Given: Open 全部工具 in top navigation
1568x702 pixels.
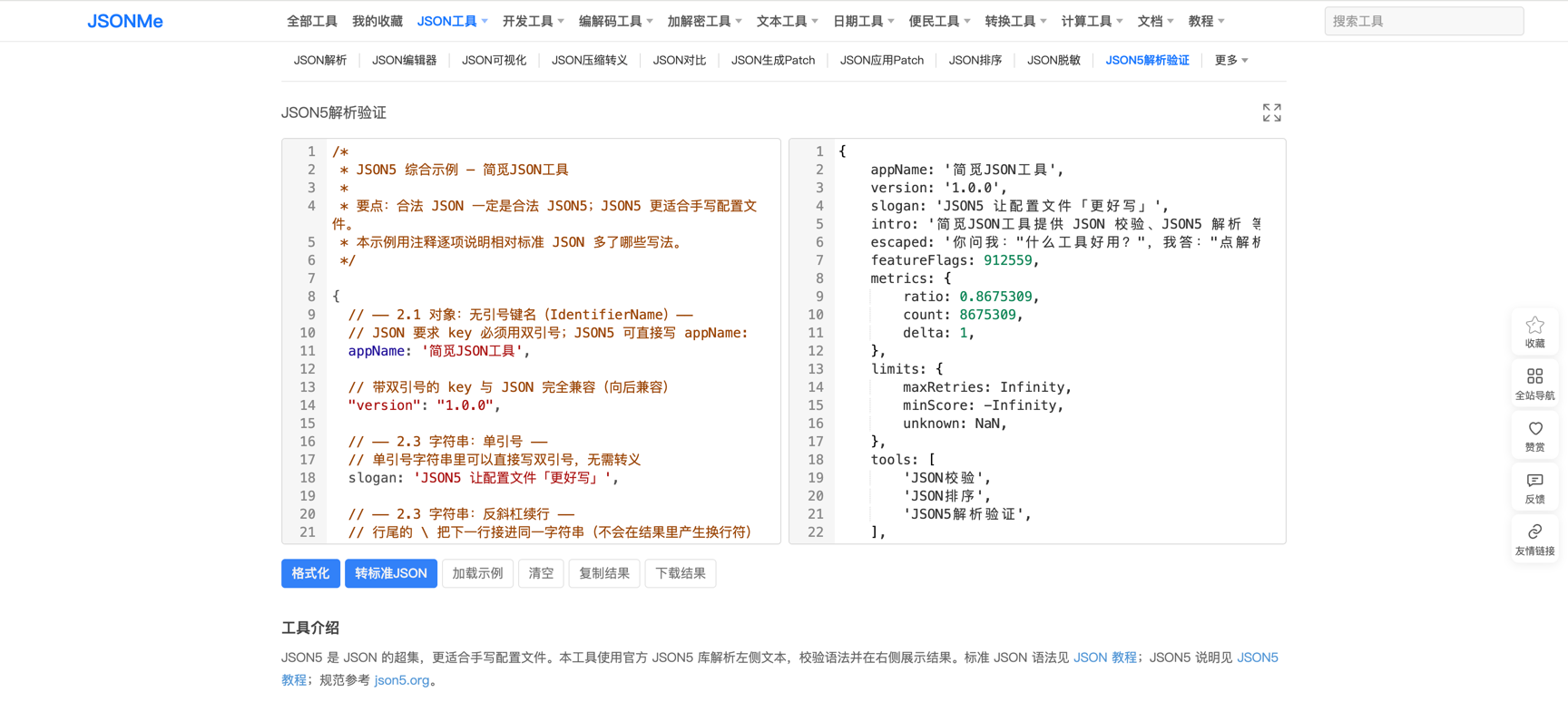Looking at the screenshot, I should click(312, 21).
